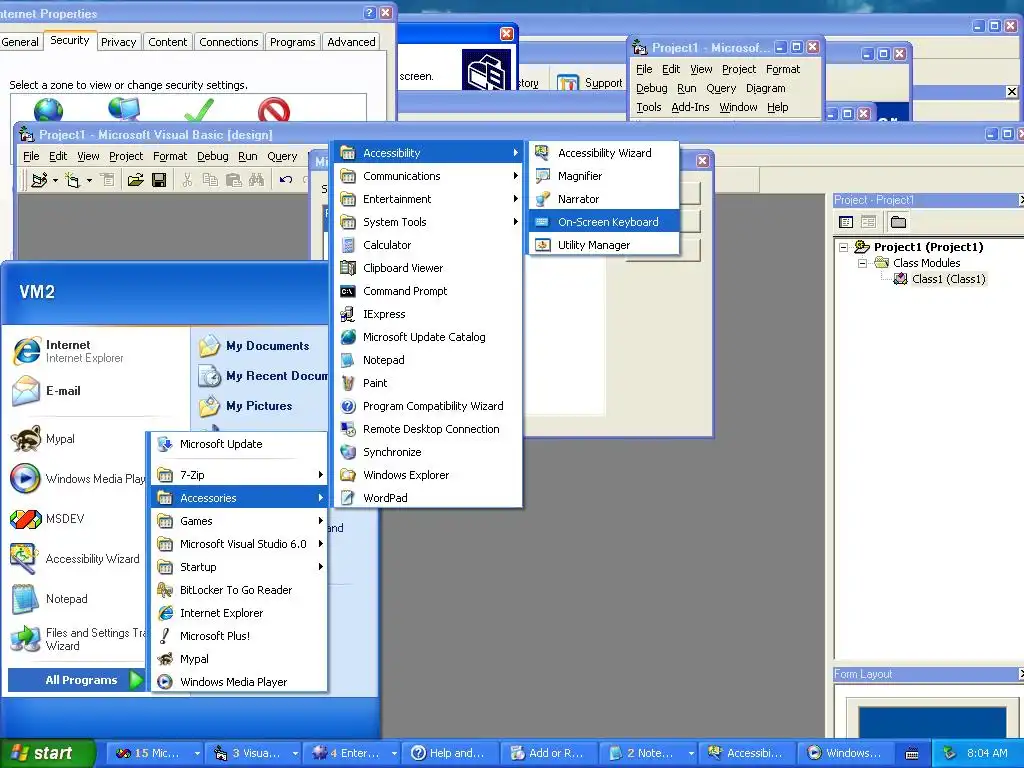Click Toggle Folders icon in Project panel
This screenshot has height=768, width=1024.
[899, 222]
